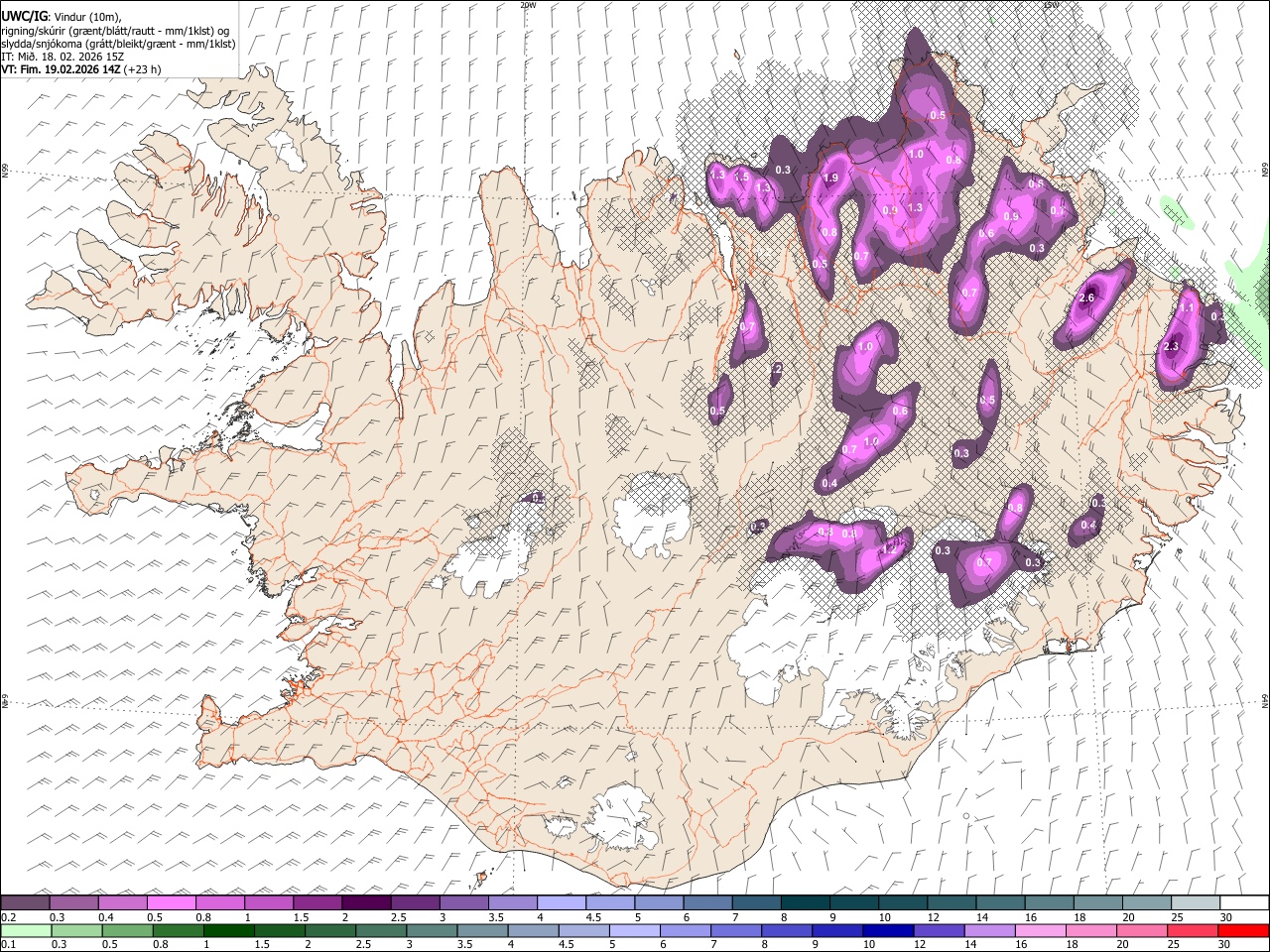Click the 3.5–4 gray-blue lower legend swatch
The height and width of the screenshot is (952, 1270).
click(483, 931)
